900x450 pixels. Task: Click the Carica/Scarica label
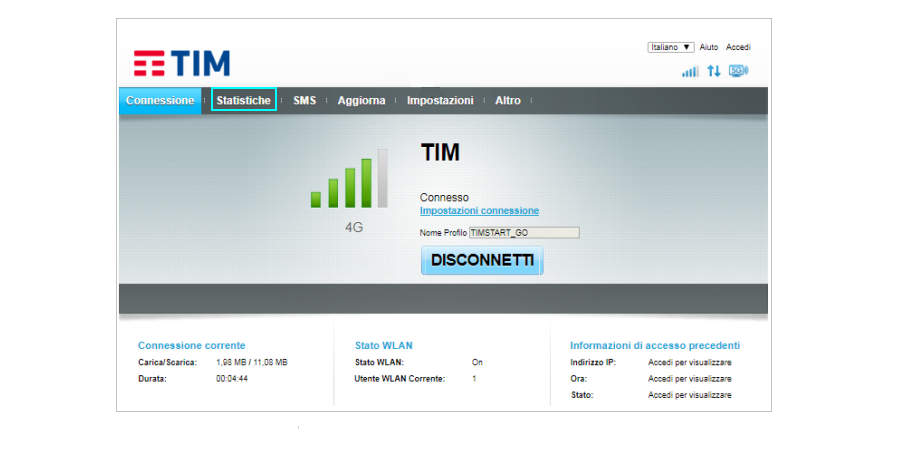coord(168,363)
